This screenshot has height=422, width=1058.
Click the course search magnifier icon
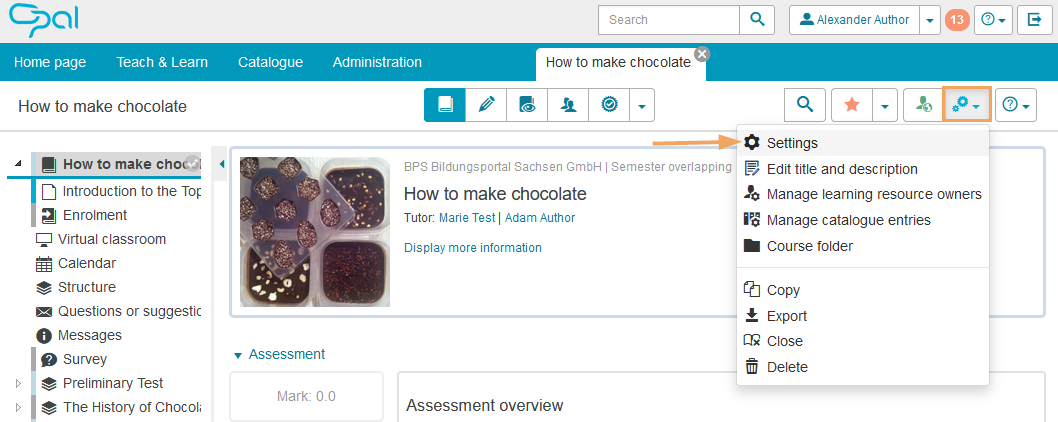click(805, 105)
